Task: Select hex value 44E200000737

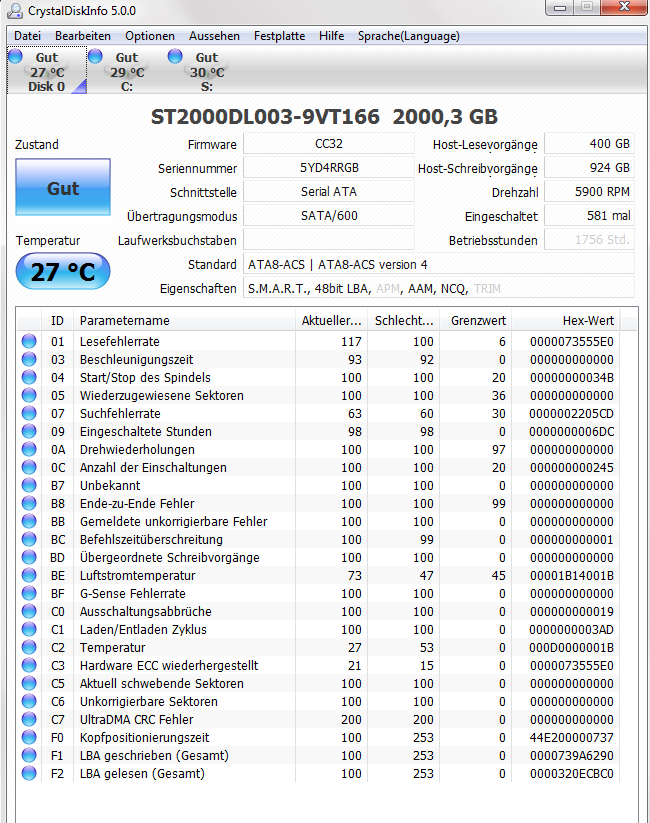Action: 571,737
